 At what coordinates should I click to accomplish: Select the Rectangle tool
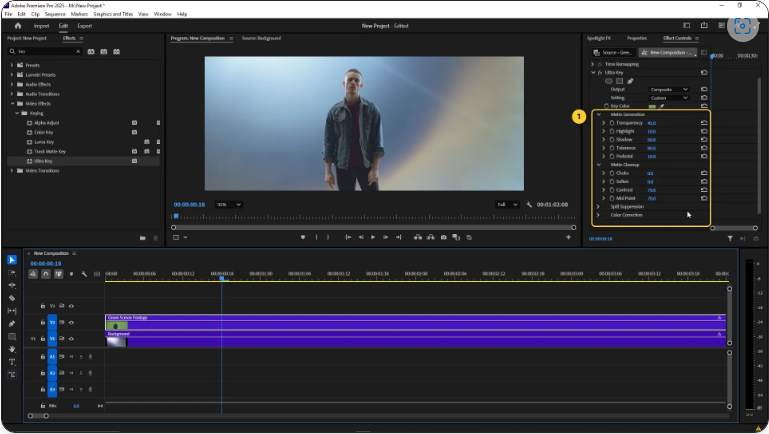tap(12, 337)
